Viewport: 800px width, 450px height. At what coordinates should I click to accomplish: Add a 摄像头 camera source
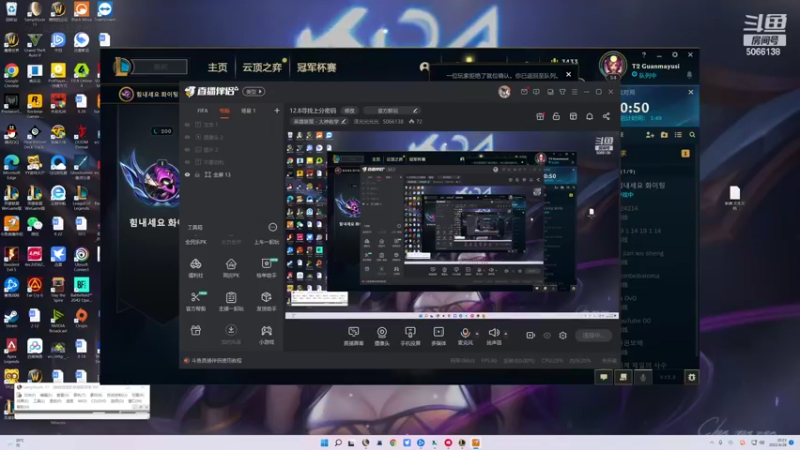[x=382, y=336]
